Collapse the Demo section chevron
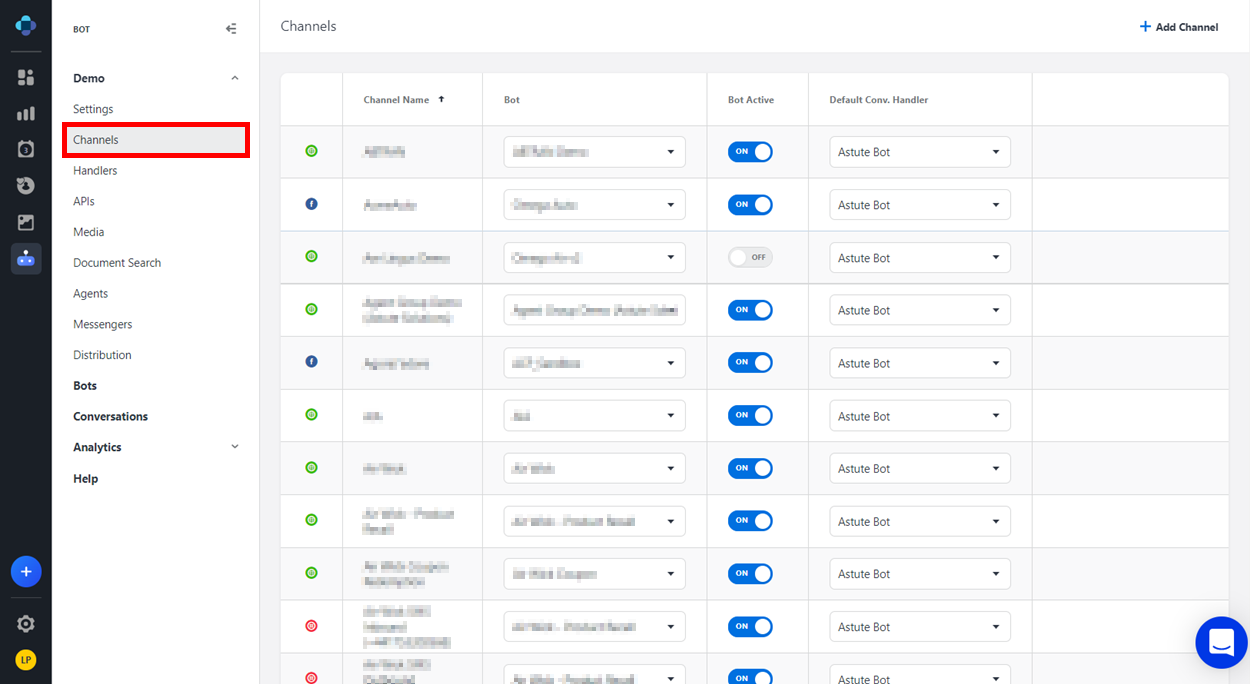The width and height of the screenshot is (1250, 684). pos(235,78)
